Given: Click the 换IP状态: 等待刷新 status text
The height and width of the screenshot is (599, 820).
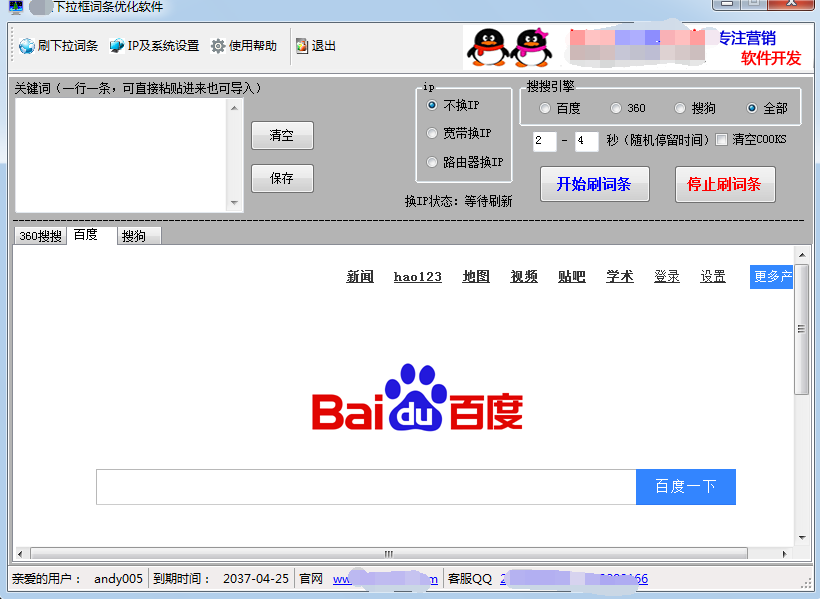Looking at the screenshot, I should pyautogui.click(x=459, y=201).
